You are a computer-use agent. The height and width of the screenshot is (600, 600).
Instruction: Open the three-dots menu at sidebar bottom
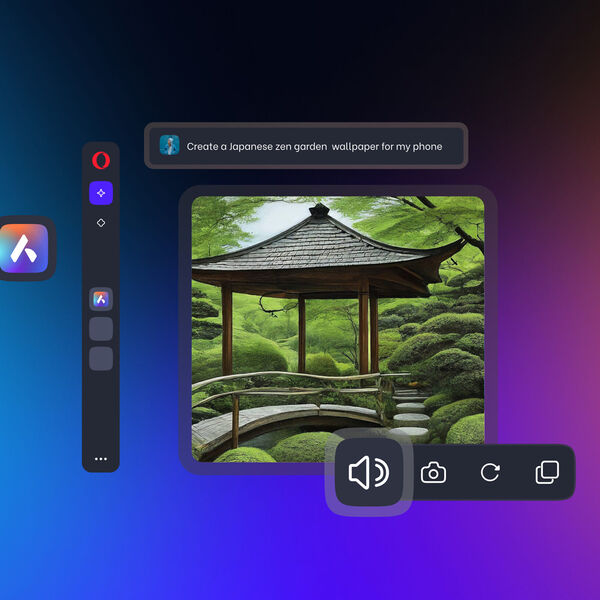coord(101,459)
